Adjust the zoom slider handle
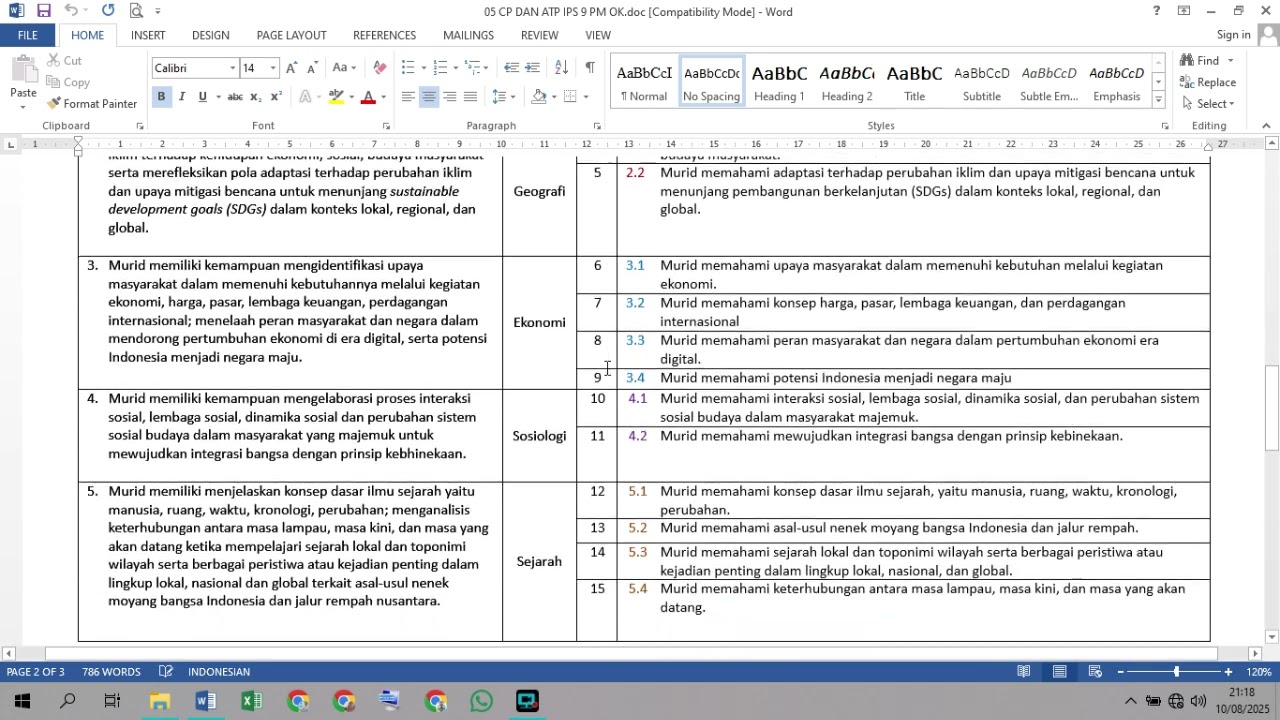1280x720 pixels. pos(1176,672)
